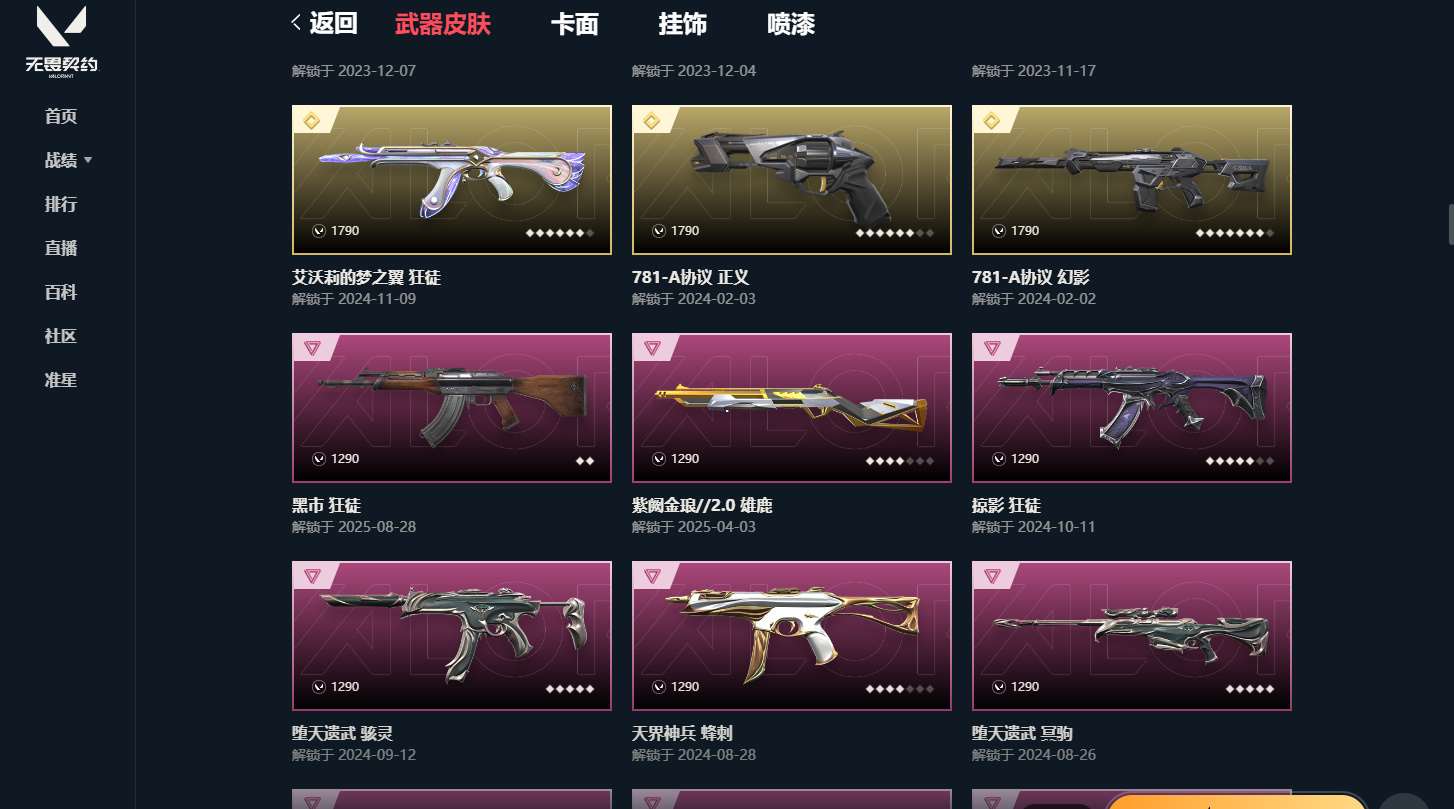Click the pink tier triangle on 黑市 狂徒 card
Screen dimensions: 1454x809
(311, 349)
